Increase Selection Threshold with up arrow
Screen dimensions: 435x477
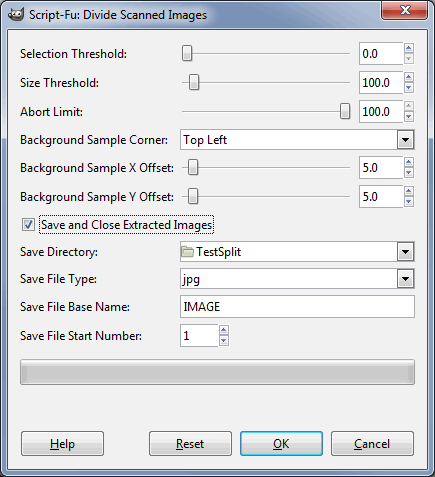coord(409,48)
